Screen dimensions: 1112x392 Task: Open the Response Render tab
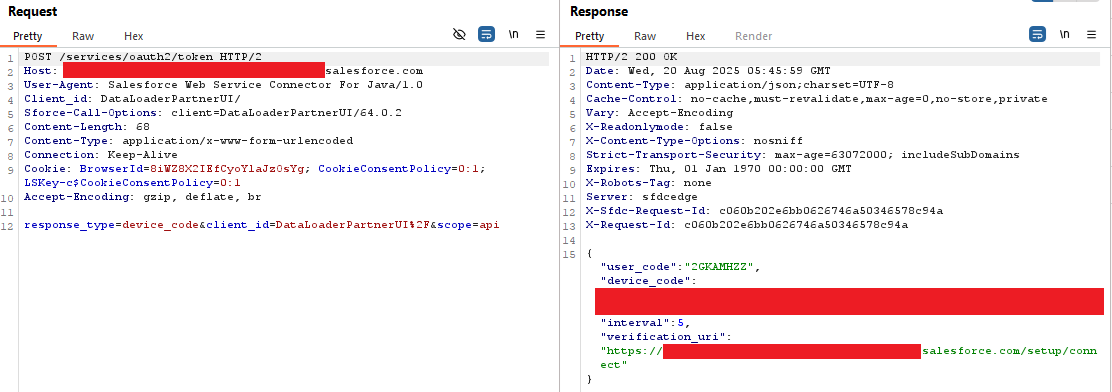pyautogui.click(x=753, y=36)
